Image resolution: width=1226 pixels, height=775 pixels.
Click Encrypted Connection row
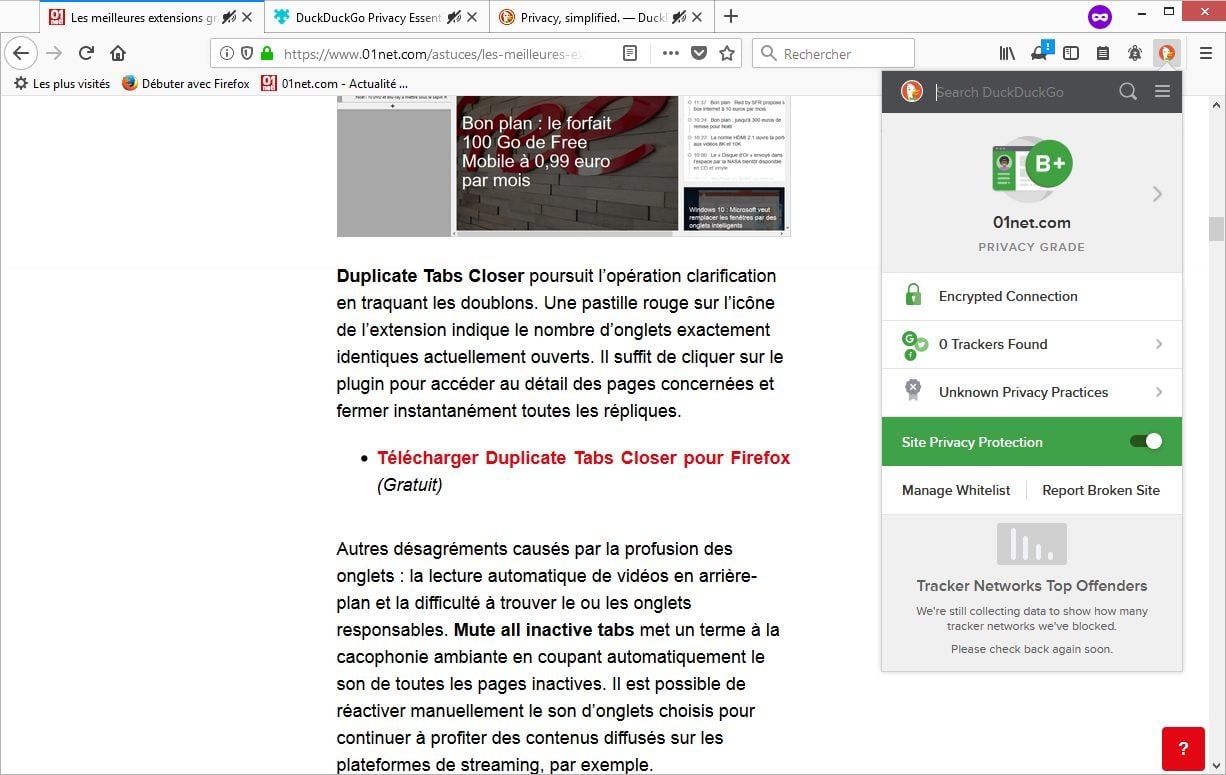coord(1032,296)
